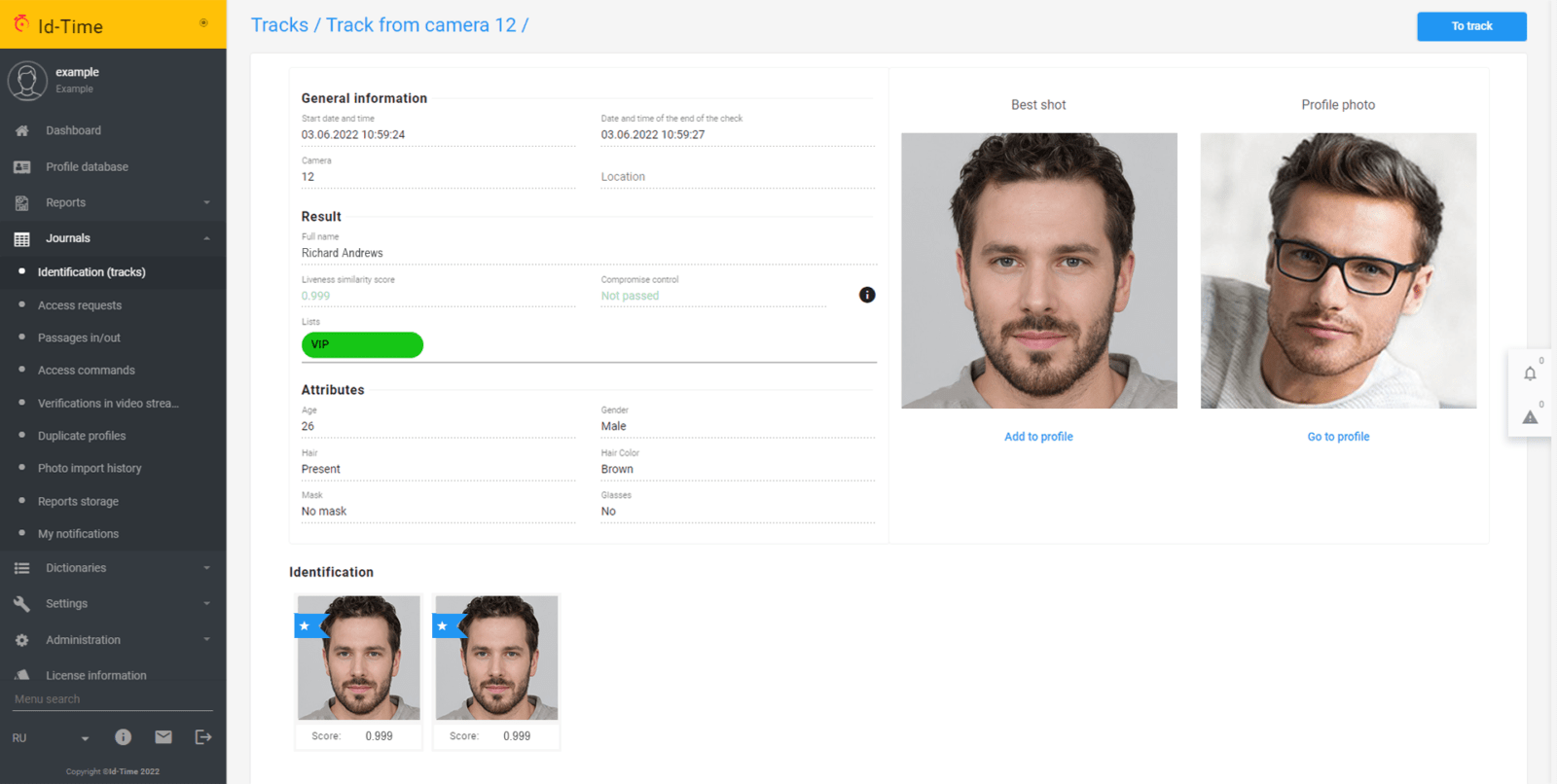Click the green VIP list label
Image resolution: width=1557 pixels, height=784 pixels.
[x=362, y=344]
